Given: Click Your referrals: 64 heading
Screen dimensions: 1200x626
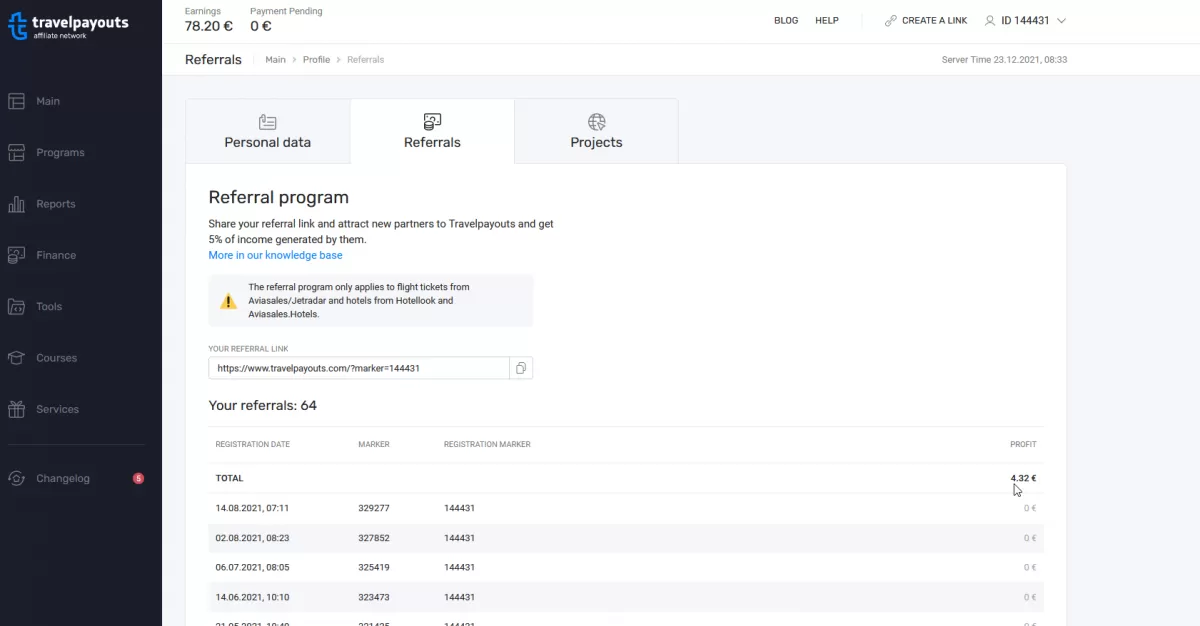Looking at the screenshot, I should [262, 405].
